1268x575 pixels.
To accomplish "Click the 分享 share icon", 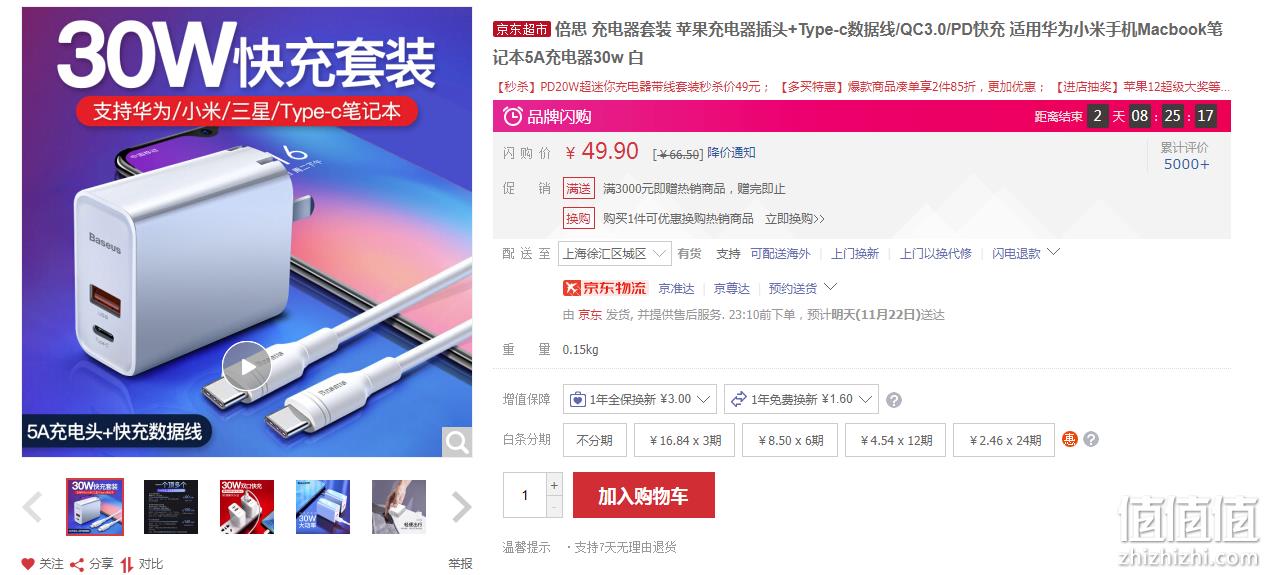I will [x=77, y=564].
